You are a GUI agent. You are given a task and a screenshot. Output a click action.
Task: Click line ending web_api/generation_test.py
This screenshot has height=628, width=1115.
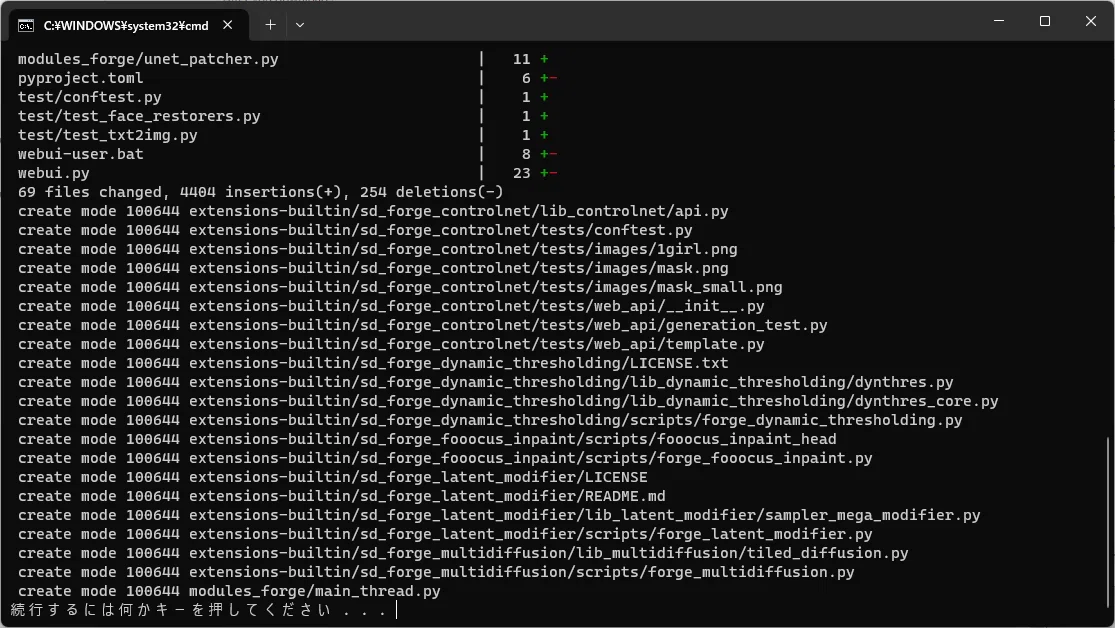422,325
